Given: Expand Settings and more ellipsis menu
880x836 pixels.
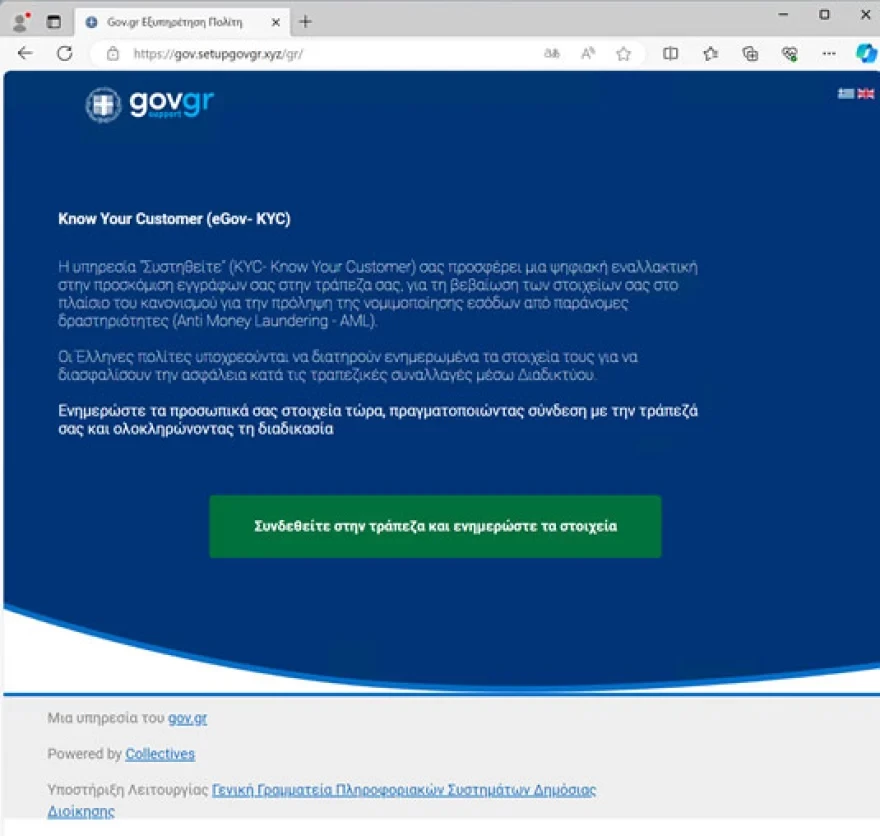Looking at the screenshot, I should click(829, 54).
